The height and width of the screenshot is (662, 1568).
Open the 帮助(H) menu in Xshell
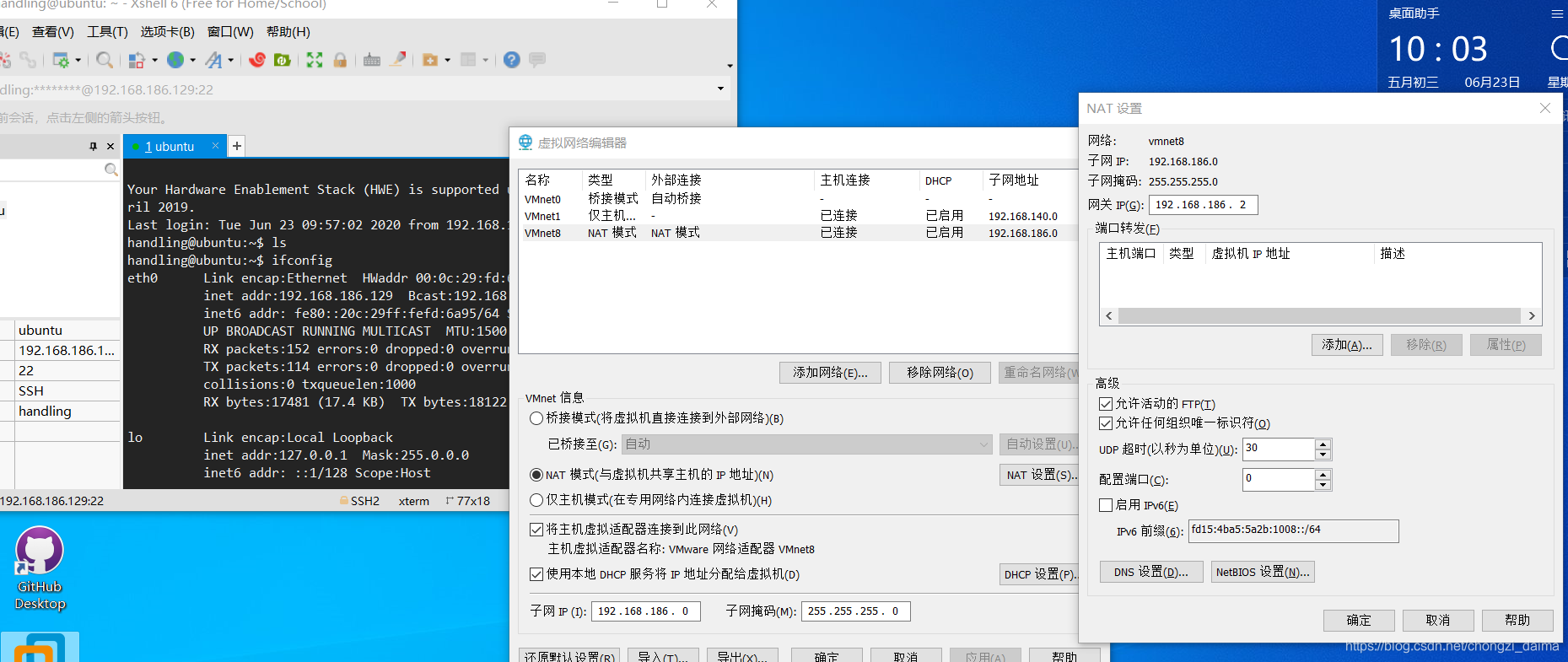[x=288, y=32]
